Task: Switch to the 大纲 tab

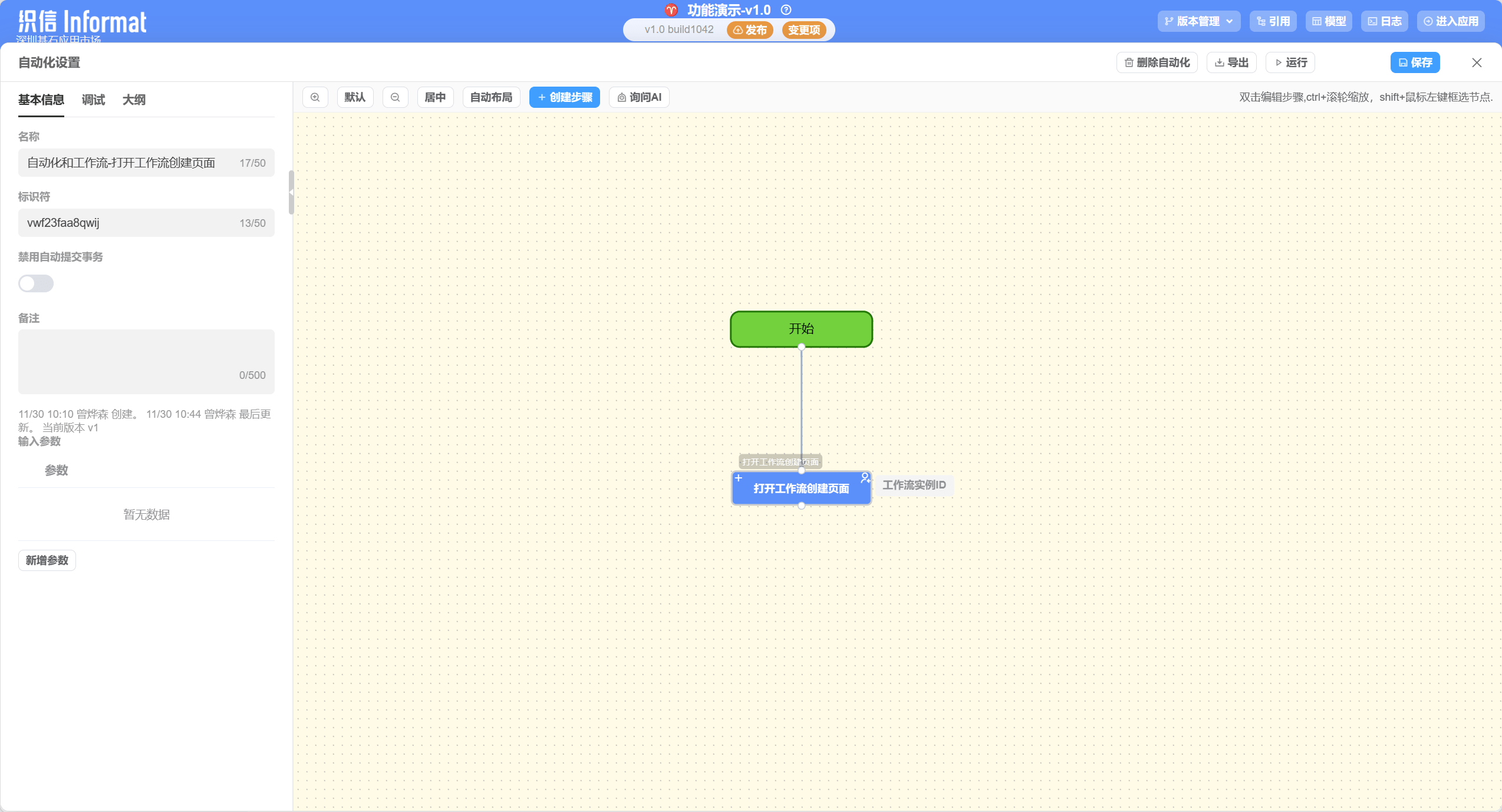Action: pyautogui.click(x=134, y=100)
